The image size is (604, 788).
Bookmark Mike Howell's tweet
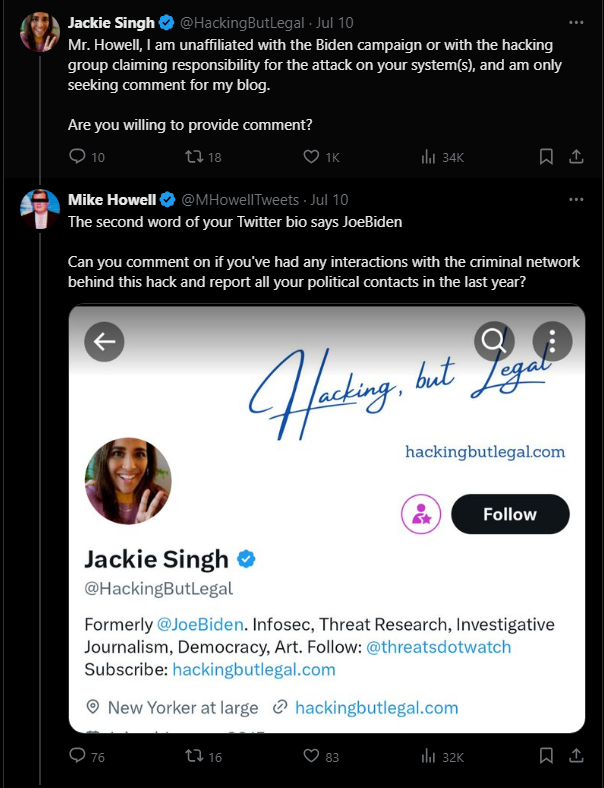point(546,756)
